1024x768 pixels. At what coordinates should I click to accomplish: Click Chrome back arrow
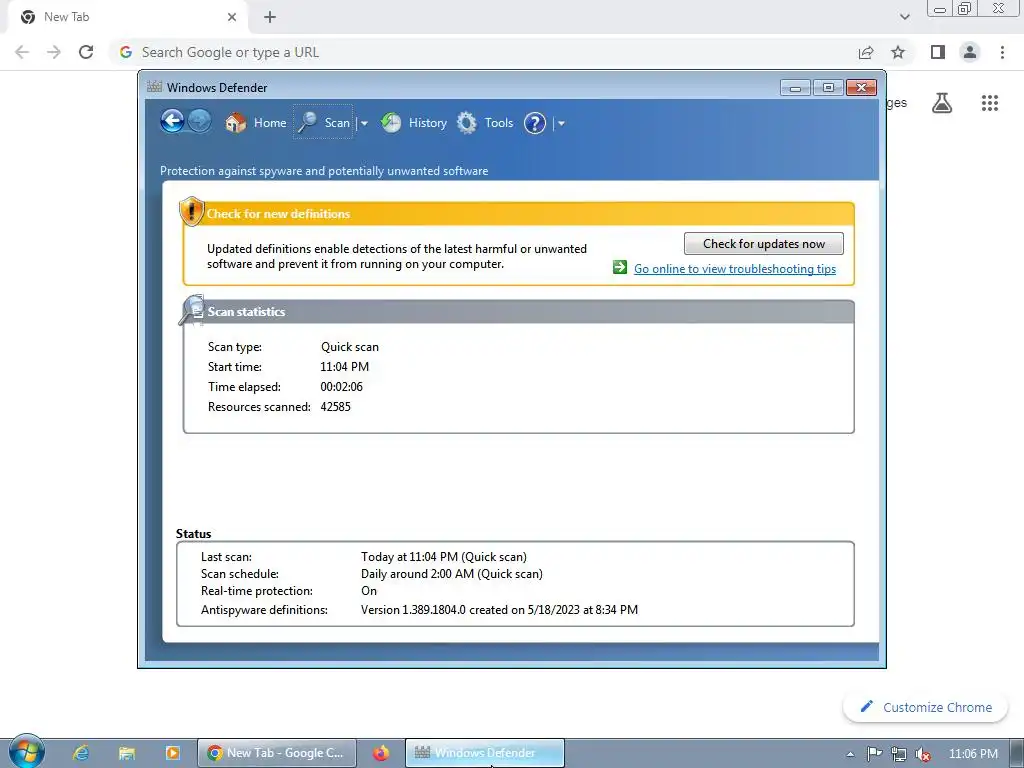22,52
